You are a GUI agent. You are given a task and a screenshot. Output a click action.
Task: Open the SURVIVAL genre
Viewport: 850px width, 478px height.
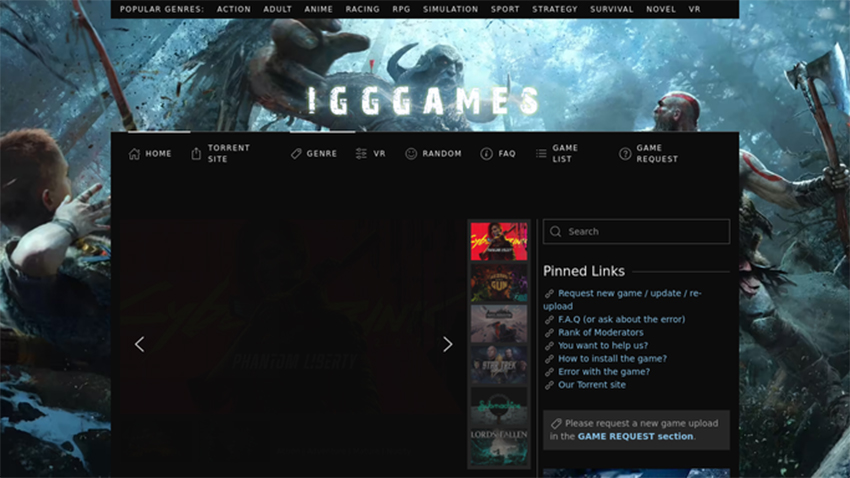pyautogui.click(x=611, y=9)
